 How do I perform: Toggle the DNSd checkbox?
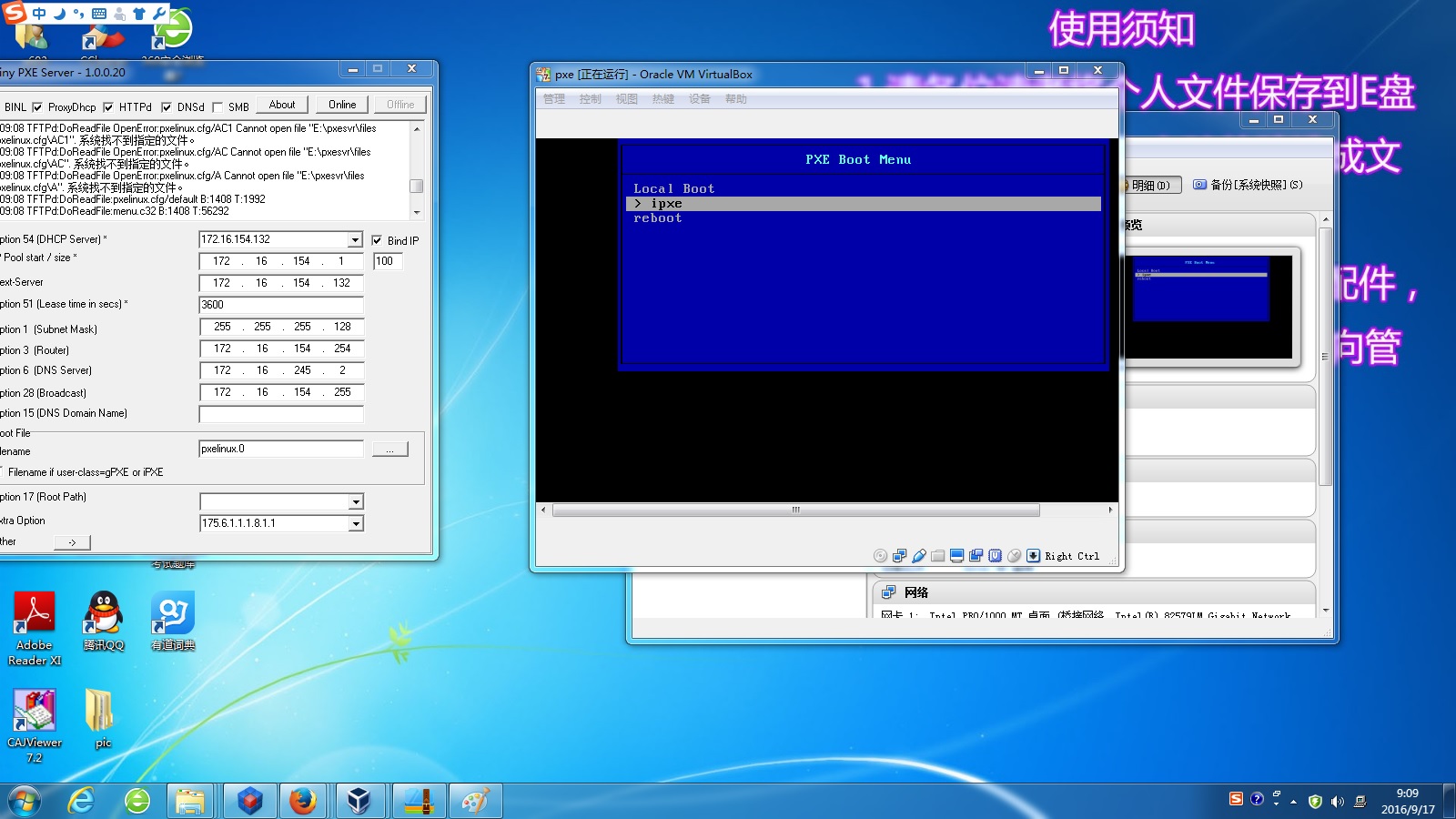click(167, 107)
